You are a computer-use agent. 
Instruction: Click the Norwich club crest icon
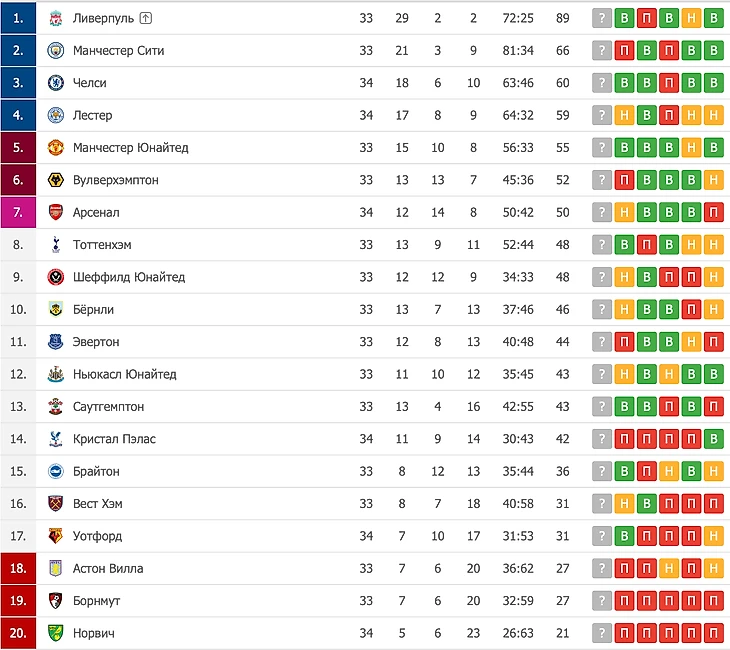(x=55, y=633)
